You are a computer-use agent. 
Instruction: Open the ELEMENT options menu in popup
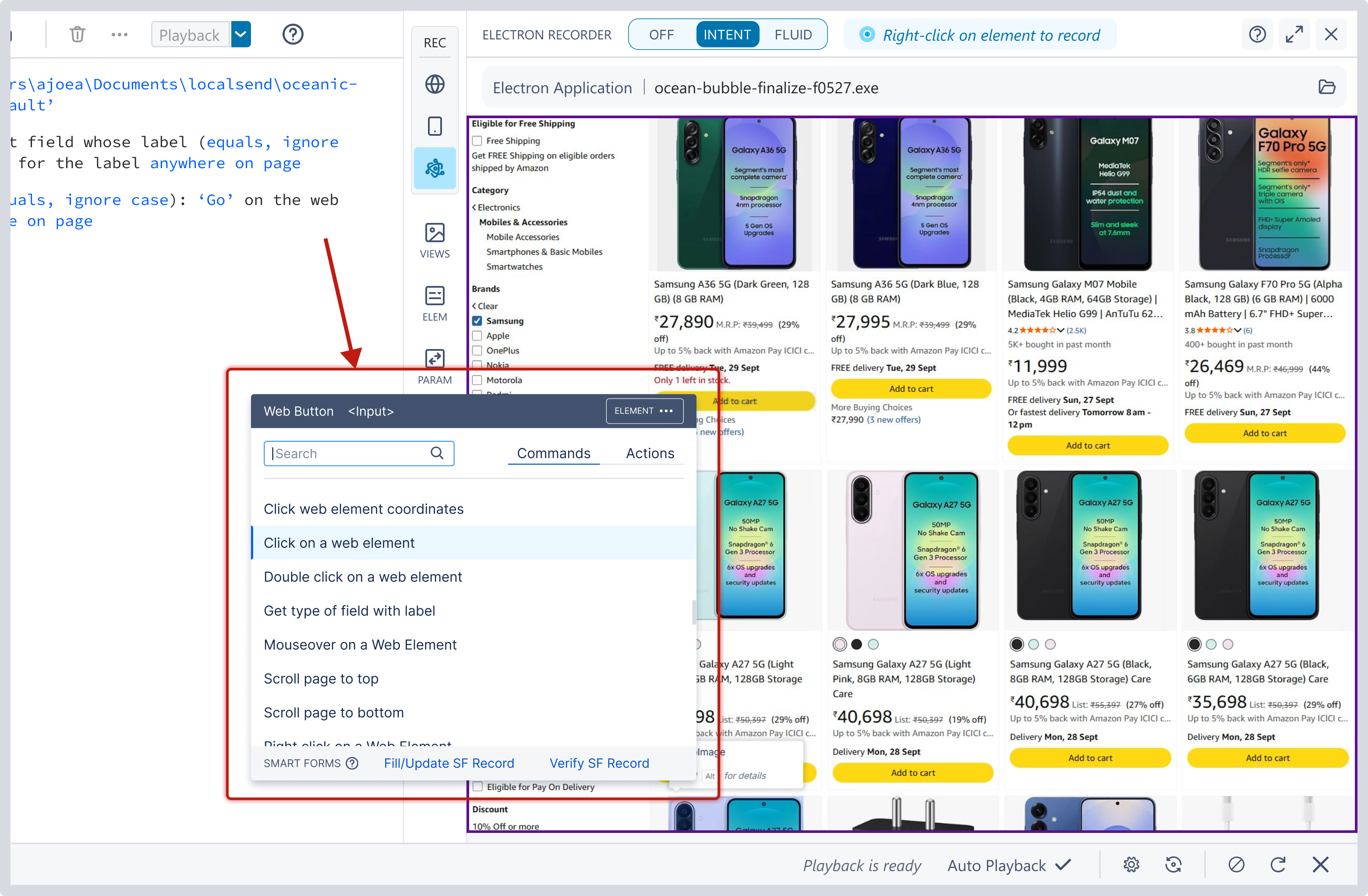[644, 411]
